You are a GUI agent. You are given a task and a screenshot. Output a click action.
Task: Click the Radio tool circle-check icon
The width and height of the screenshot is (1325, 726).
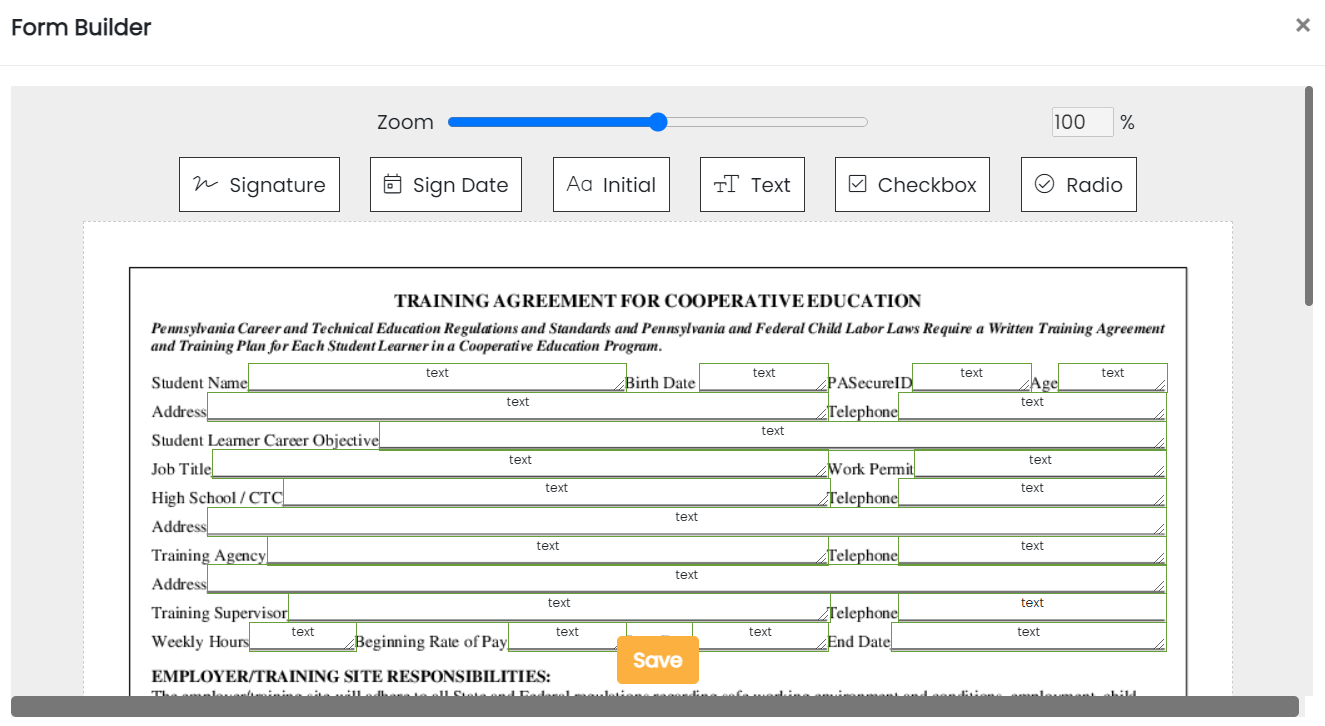[1044, 184]
